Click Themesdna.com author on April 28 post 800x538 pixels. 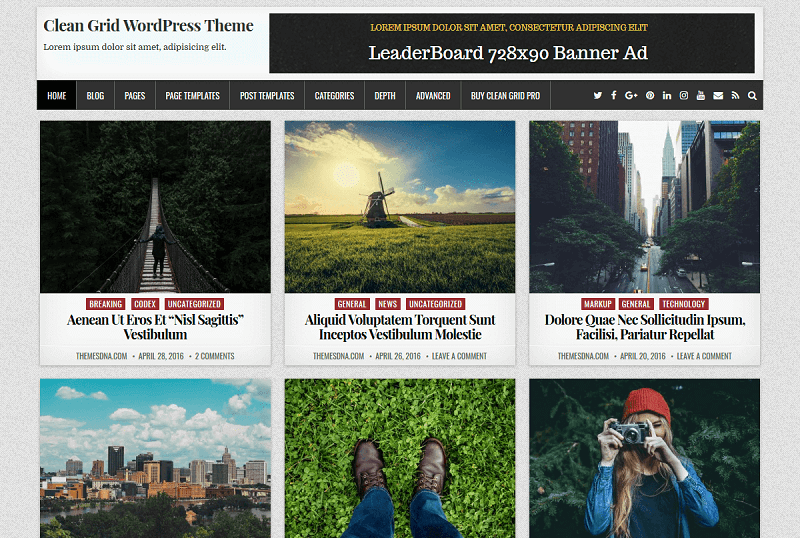(102, 356)
